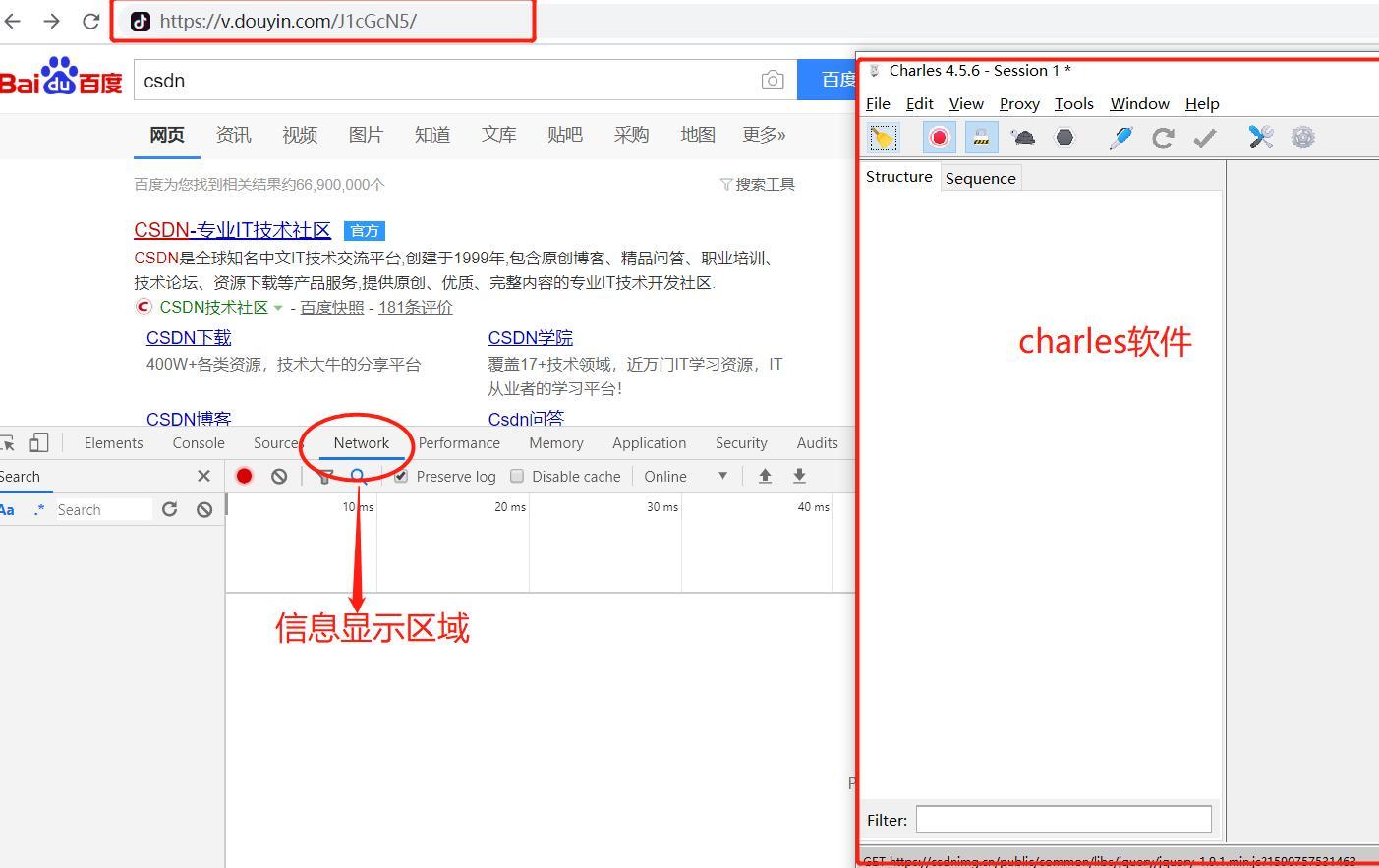This screenshot has width=1379, height=868.
Task: Toggle breakpoints hexagon icon in Charles
Action: (1064, 138)
